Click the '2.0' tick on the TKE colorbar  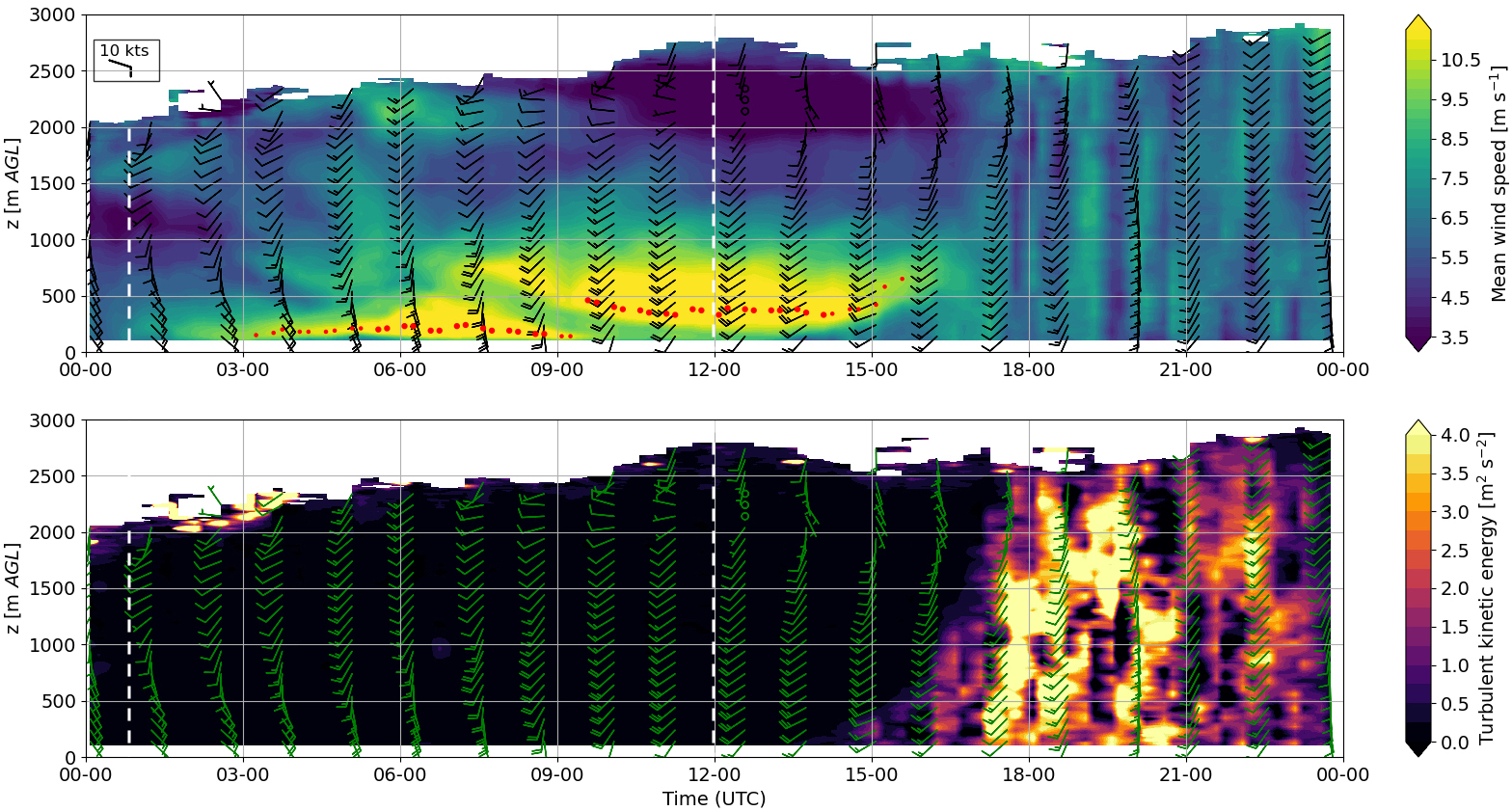coord(1455,588)
